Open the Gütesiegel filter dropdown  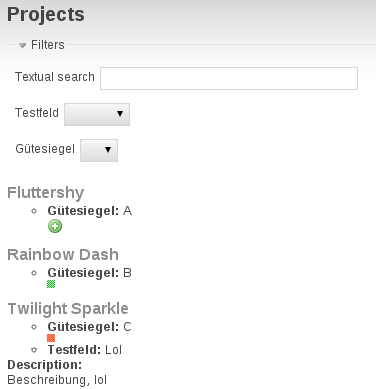click(99, 150)
